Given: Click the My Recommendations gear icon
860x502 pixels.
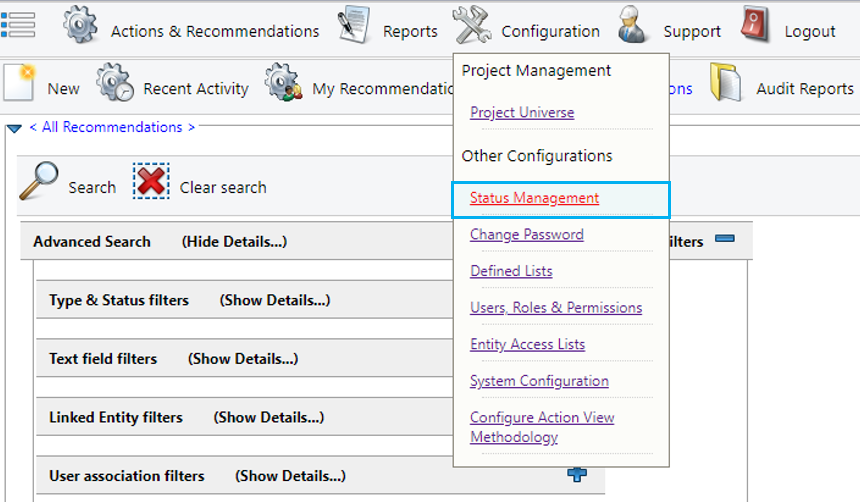Looking at the screenshot, I should pyautogui.click(x=282, y=82).
